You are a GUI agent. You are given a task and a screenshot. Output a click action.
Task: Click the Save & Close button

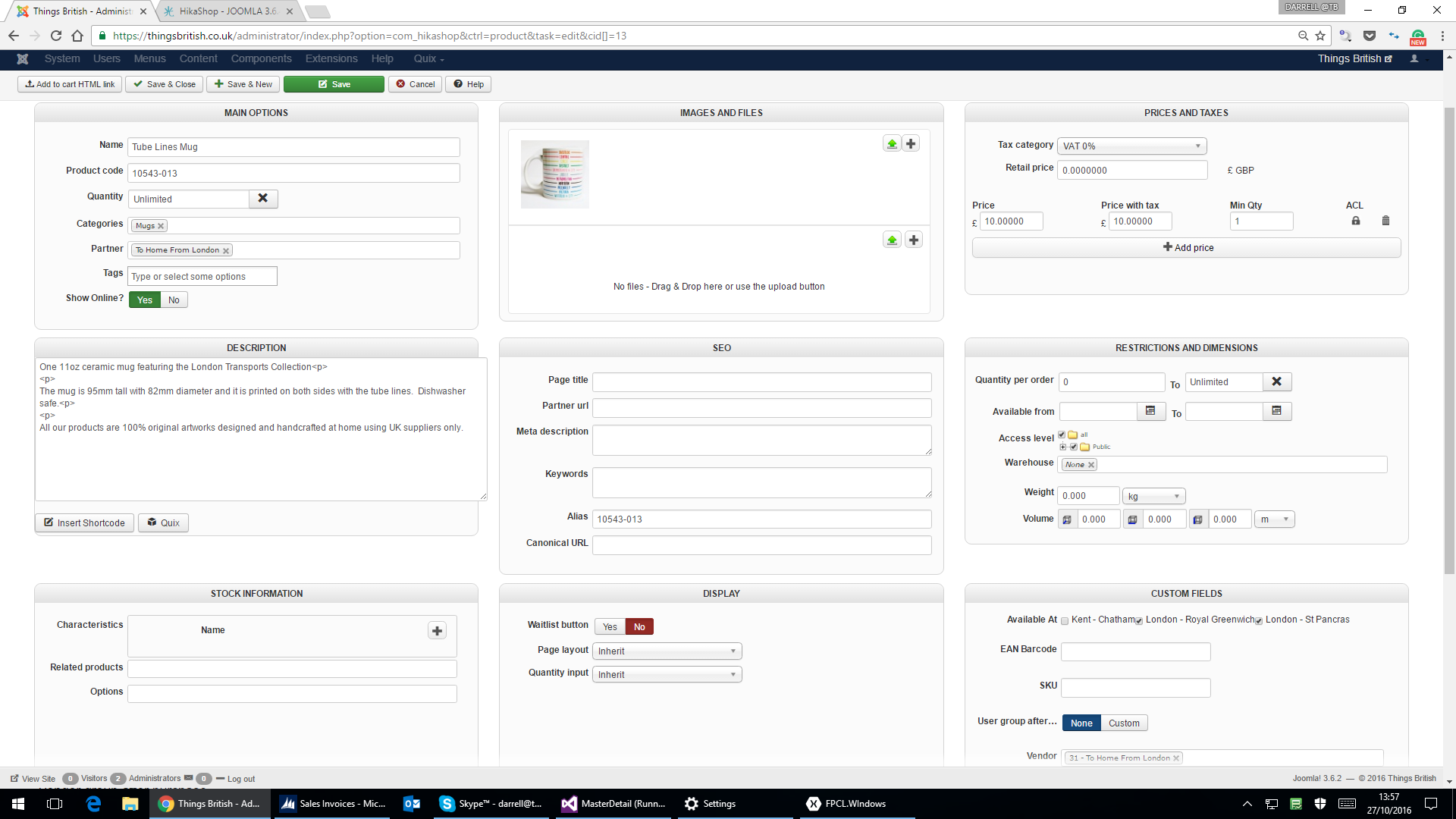click(164, 84)
